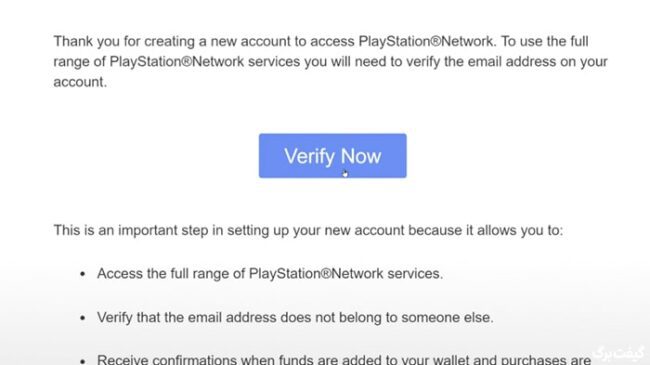Click the bullet dot before "Access the full range"

(x=82, y=274)
